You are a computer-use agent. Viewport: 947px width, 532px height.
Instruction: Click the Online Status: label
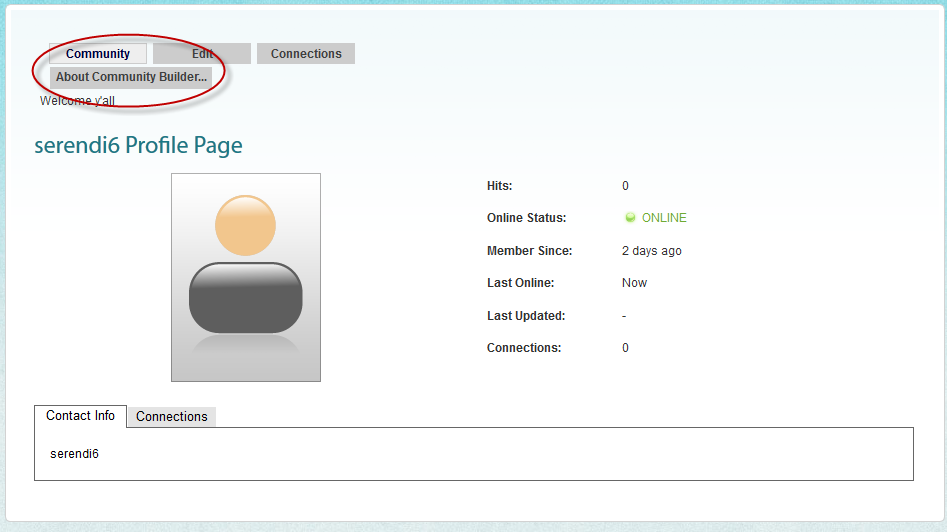[527, 218]
